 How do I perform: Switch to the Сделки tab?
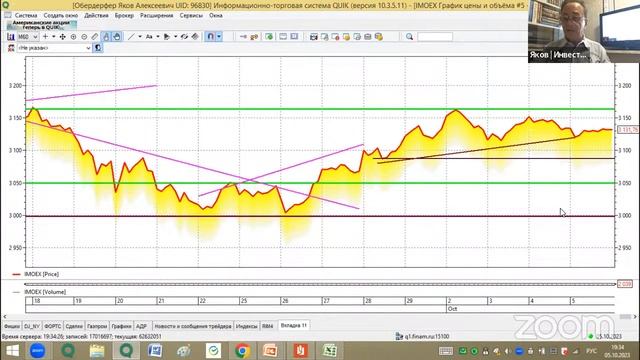[x=74, y=326]
